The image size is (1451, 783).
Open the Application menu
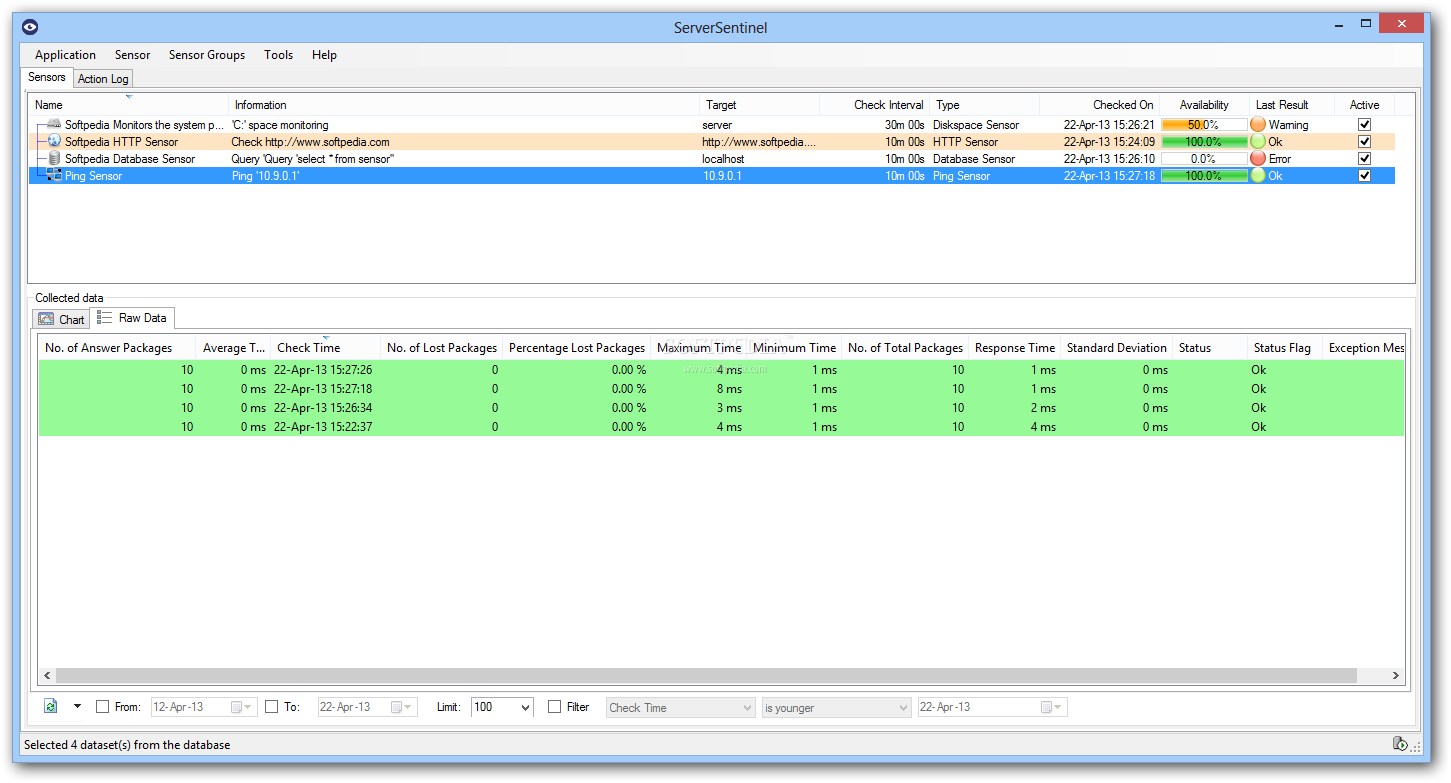(x=66, y=55)
